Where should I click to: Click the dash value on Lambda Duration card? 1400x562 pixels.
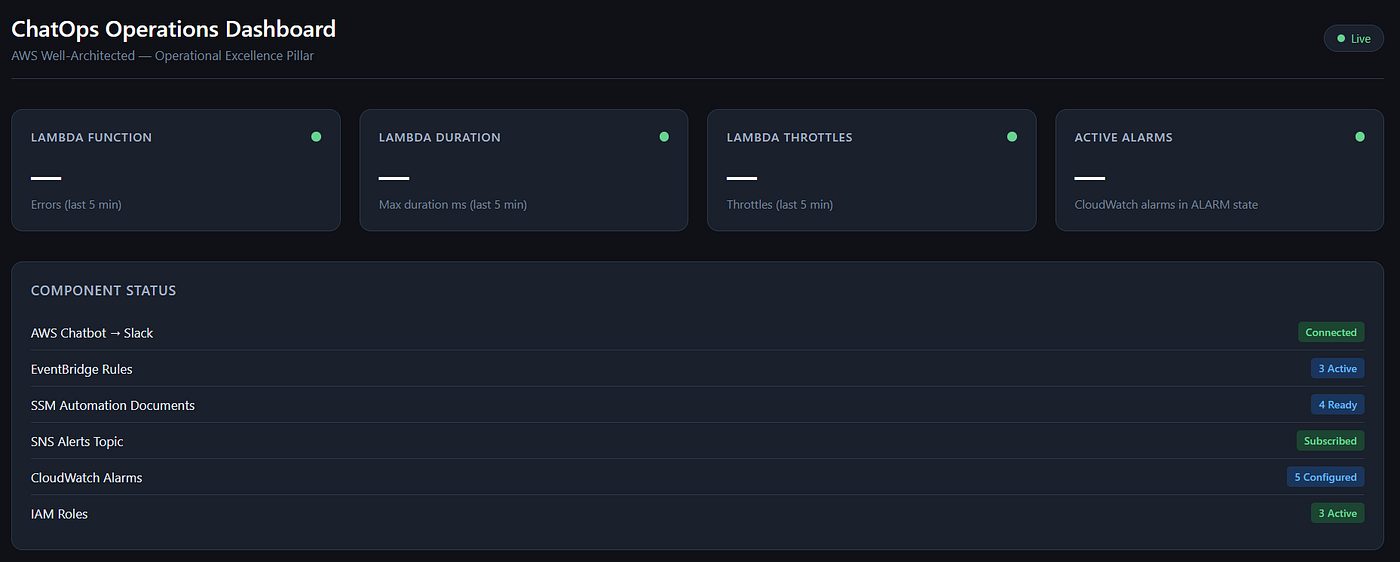(x=394, y=178)
